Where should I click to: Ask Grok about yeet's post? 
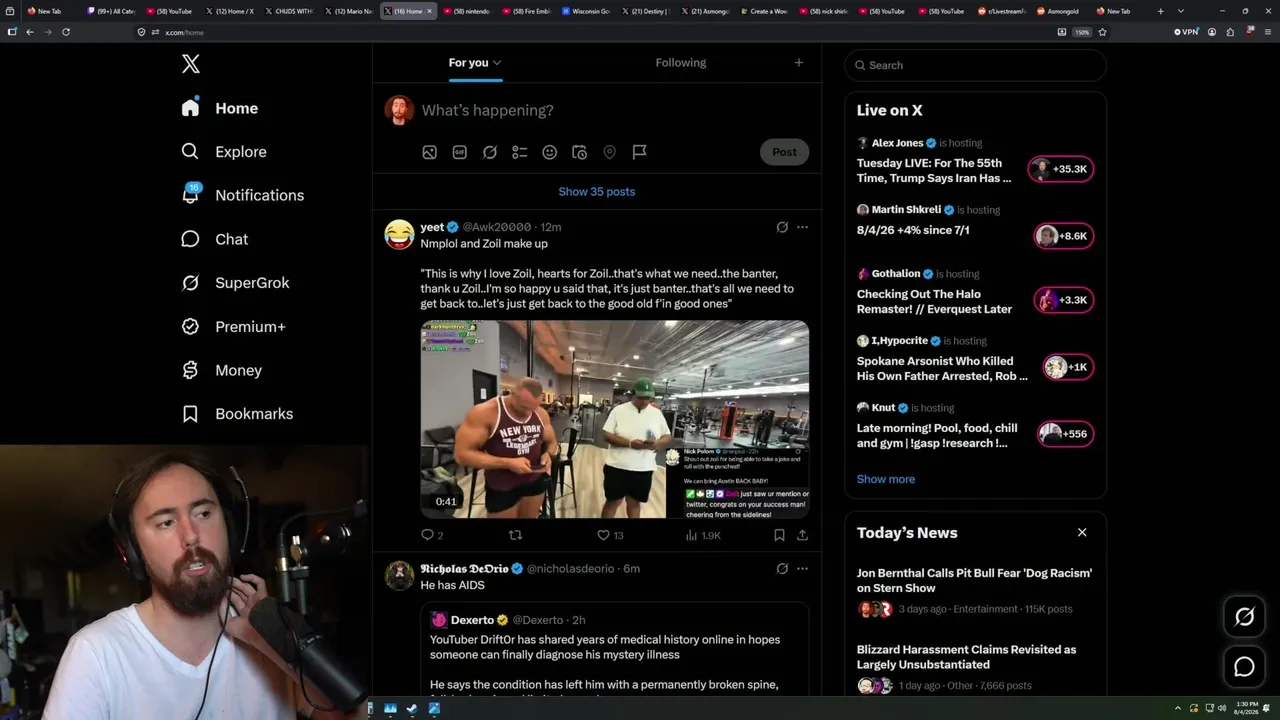(782, 227)
